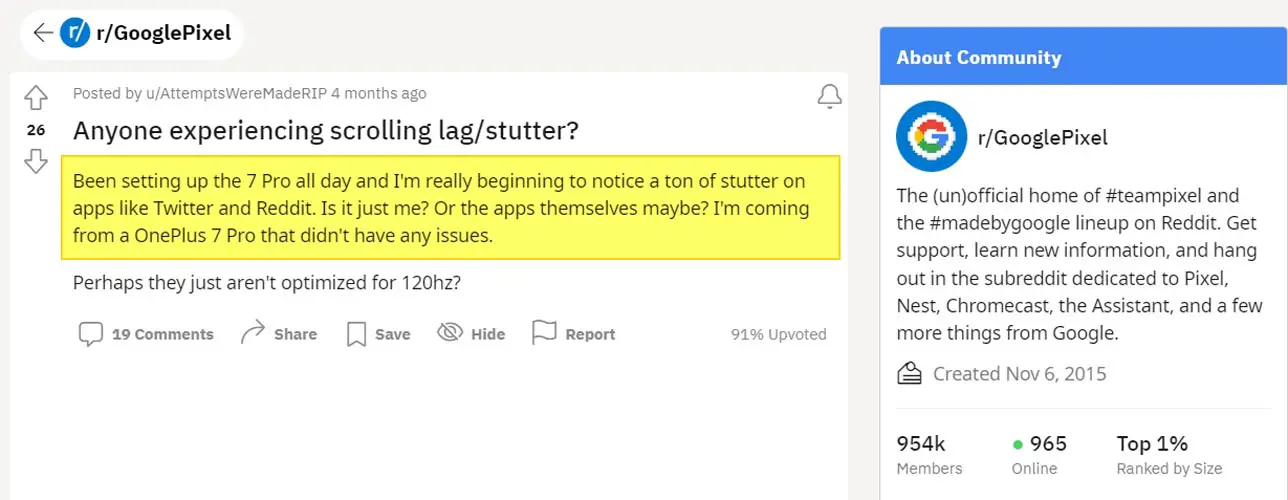Toggle post notifications bell
Screen dimensions: 1288x500
(x=829, y=96)
